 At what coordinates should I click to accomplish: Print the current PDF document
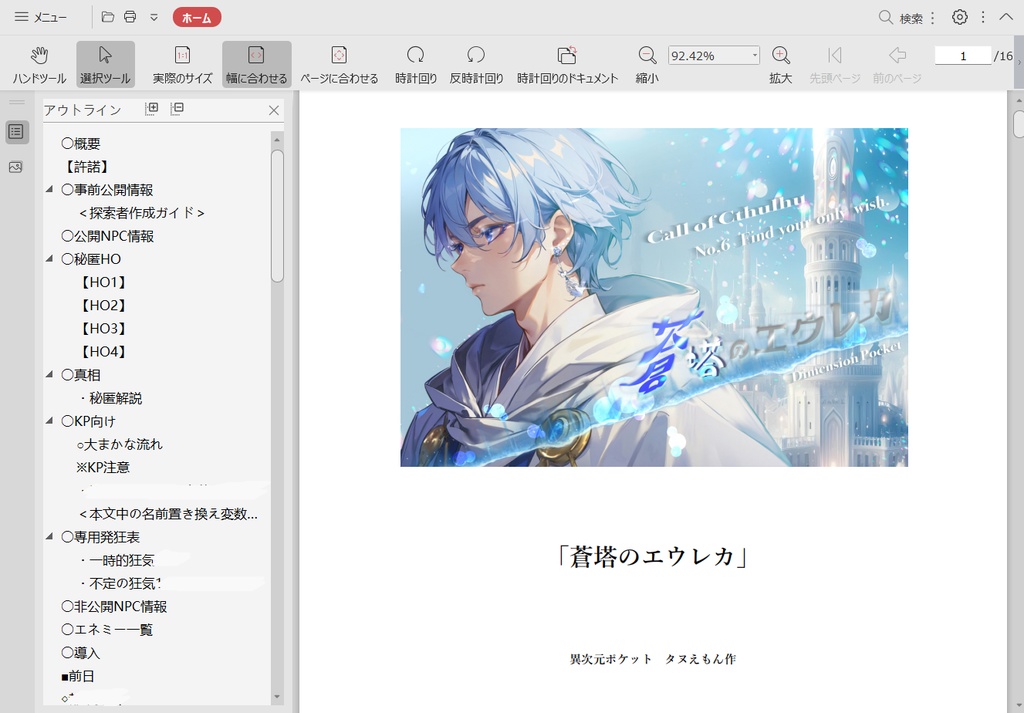[131, 16]
